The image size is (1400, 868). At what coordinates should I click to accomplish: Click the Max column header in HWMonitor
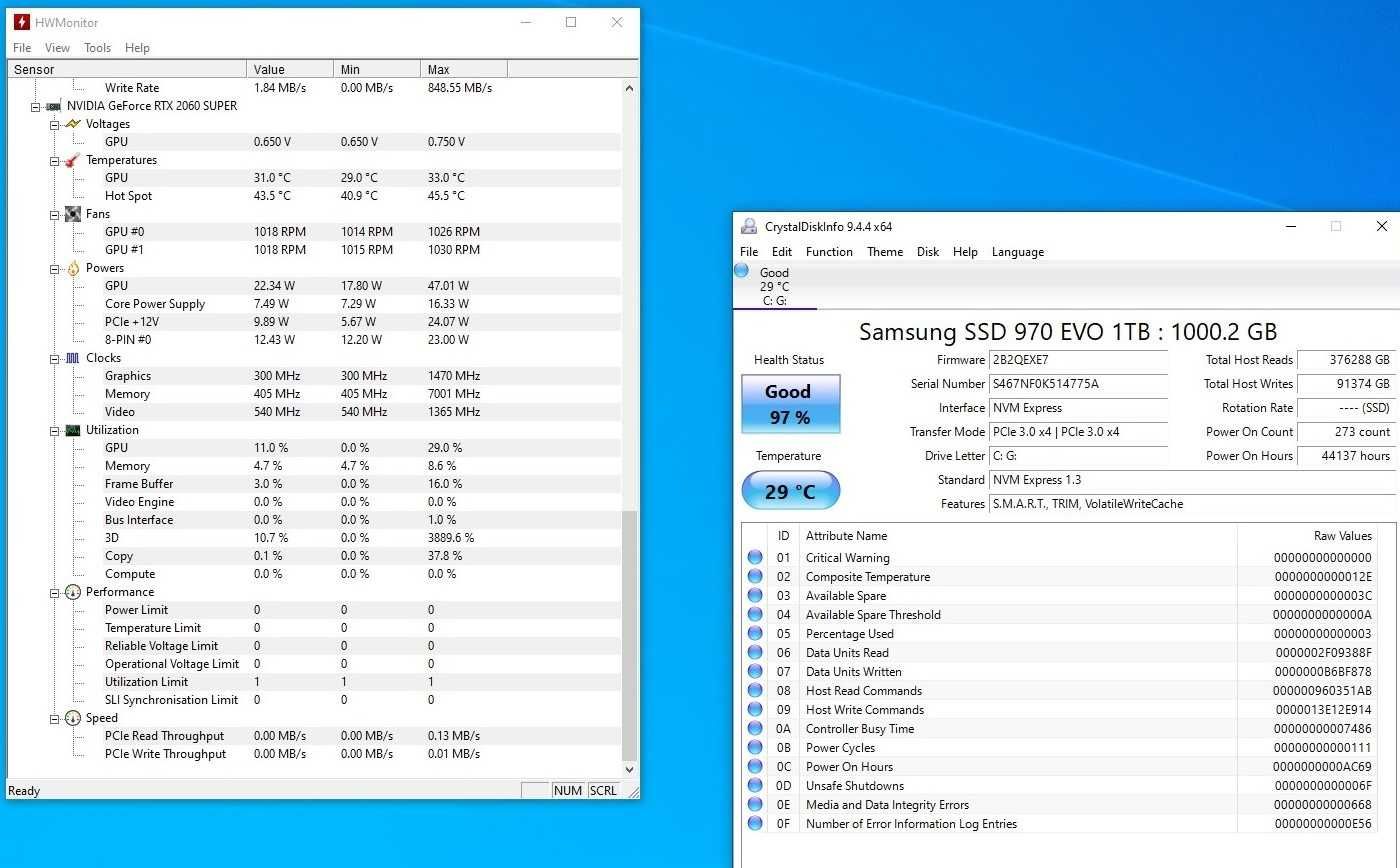coord(464,69)
